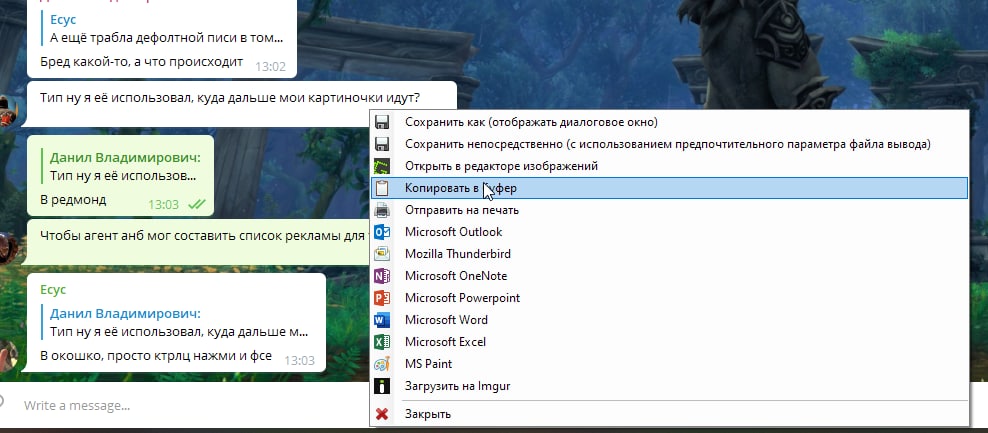Click the clipboard icon beside Копировать в буфер
The height and width of the screenshot is (433, 988).
tap(382, 188)
